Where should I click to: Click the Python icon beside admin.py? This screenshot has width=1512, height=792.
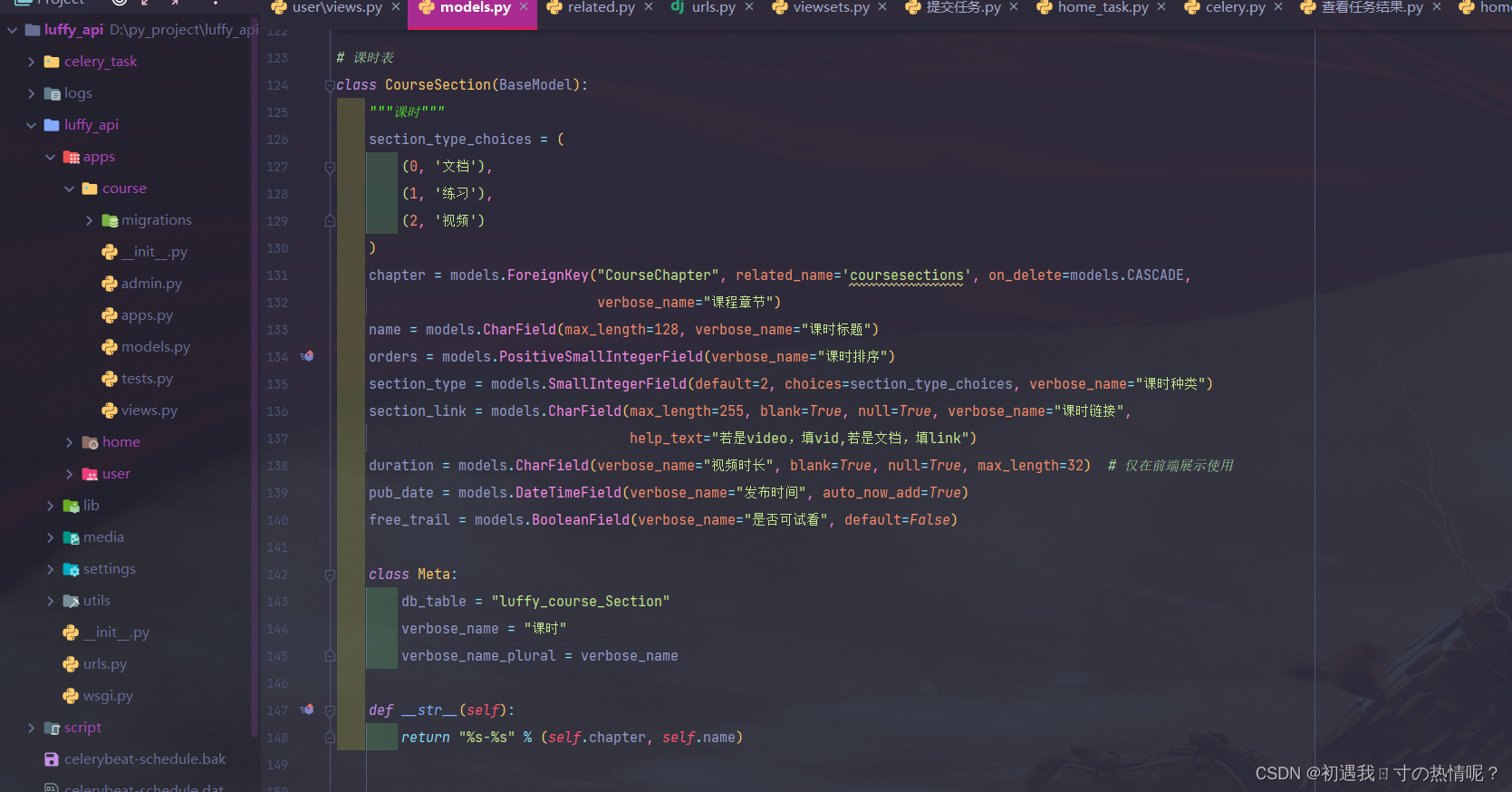point(110,284)
